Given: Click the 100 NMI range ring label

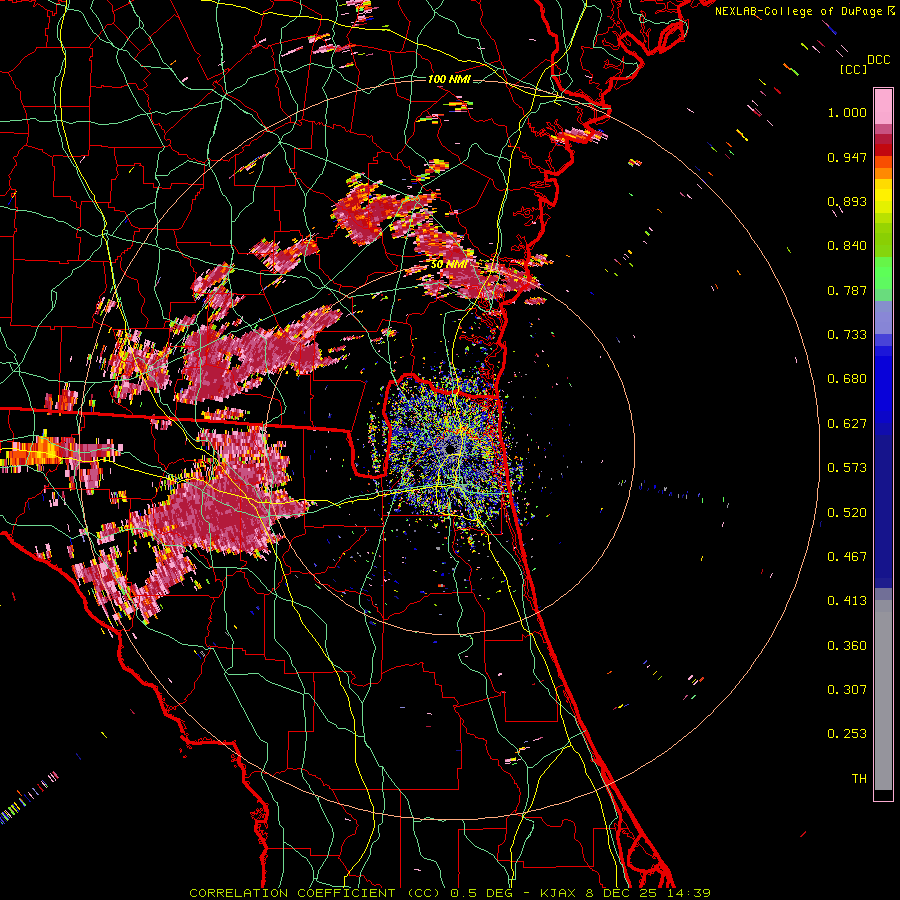Looking at the screenshot, I should coord(449,79).
